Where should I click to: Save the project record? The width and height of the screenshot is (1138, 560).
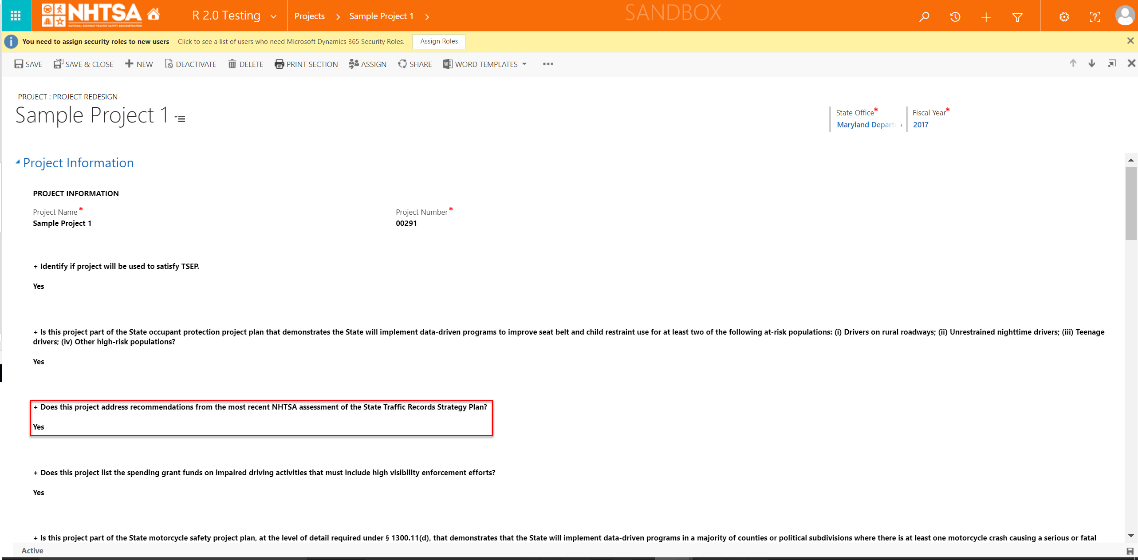[28, 64]
